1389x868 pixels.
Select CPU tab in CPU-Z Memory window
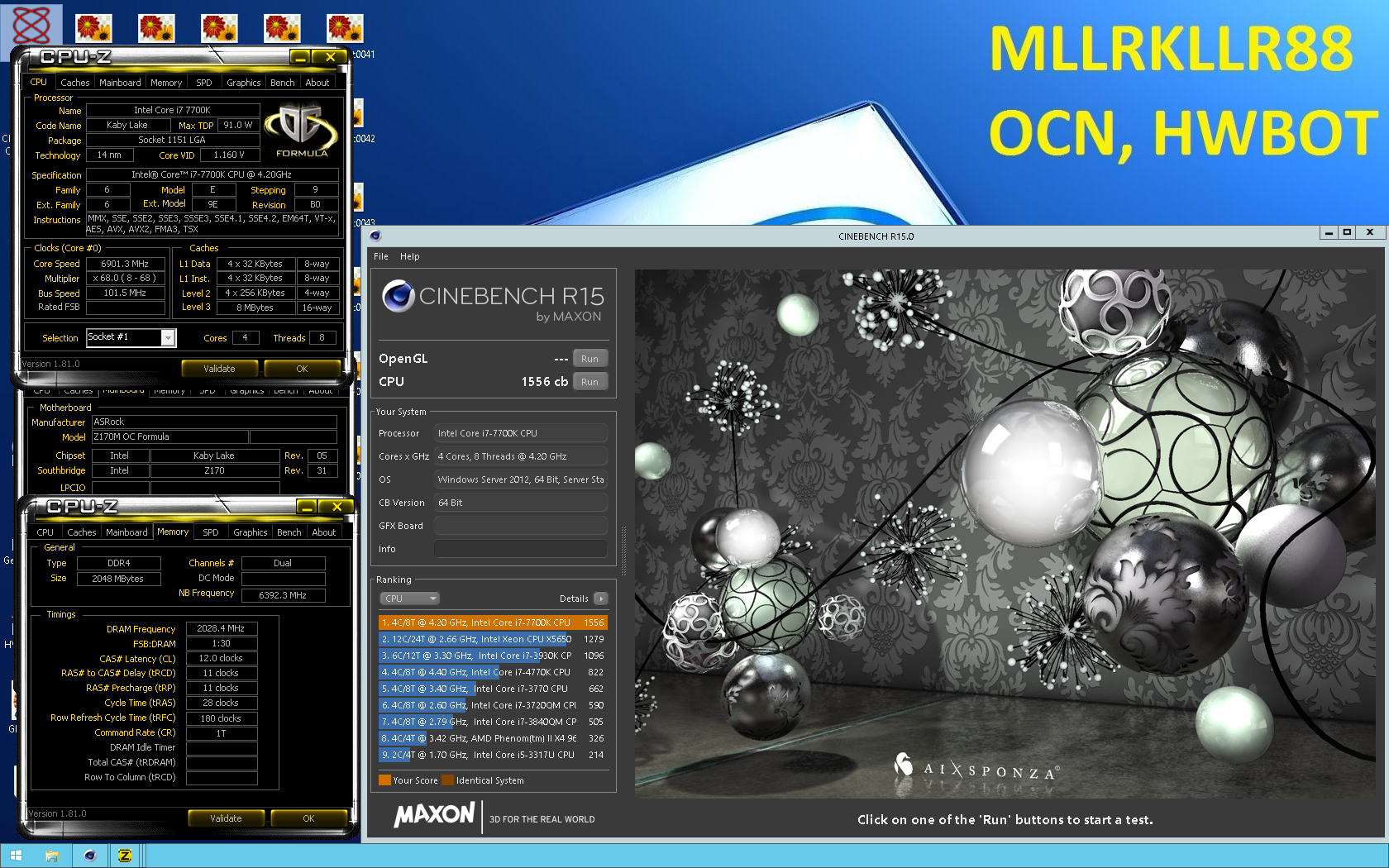[45, 532]
